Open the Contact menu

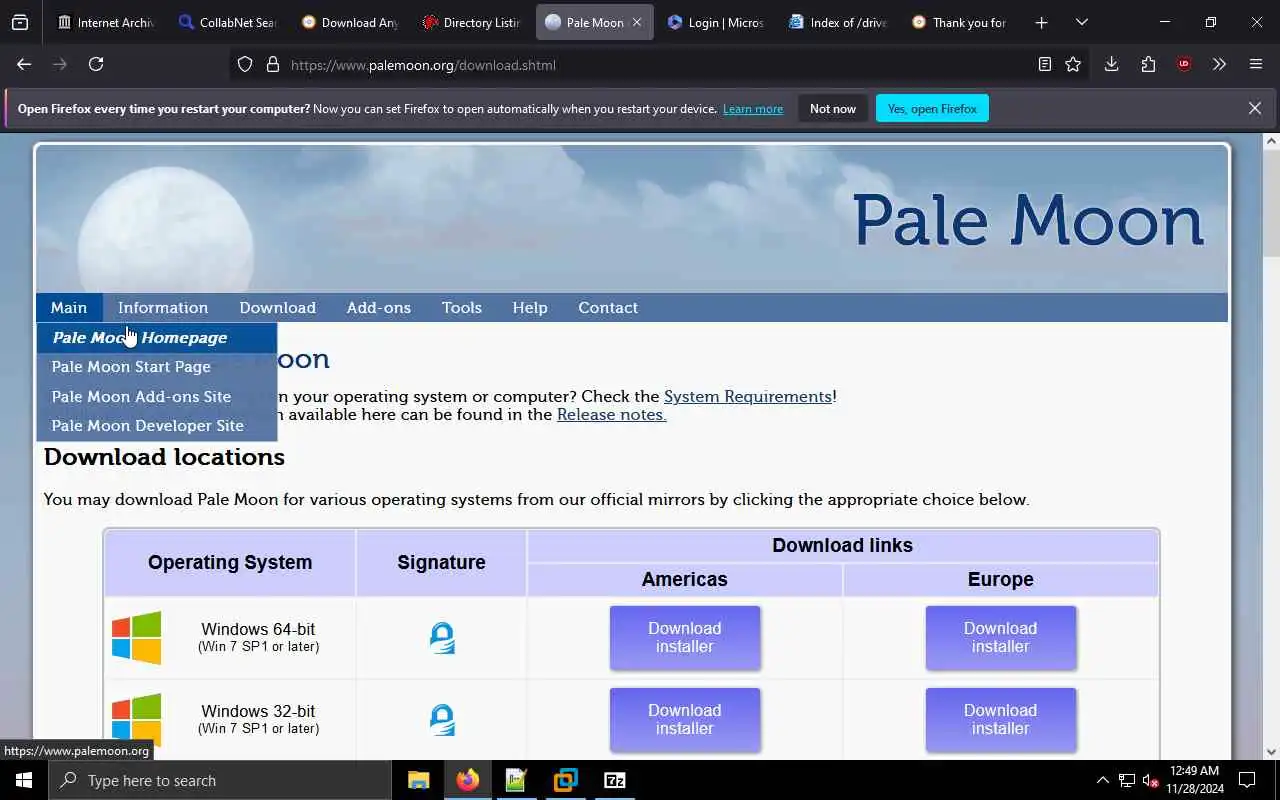click(608, 307)
